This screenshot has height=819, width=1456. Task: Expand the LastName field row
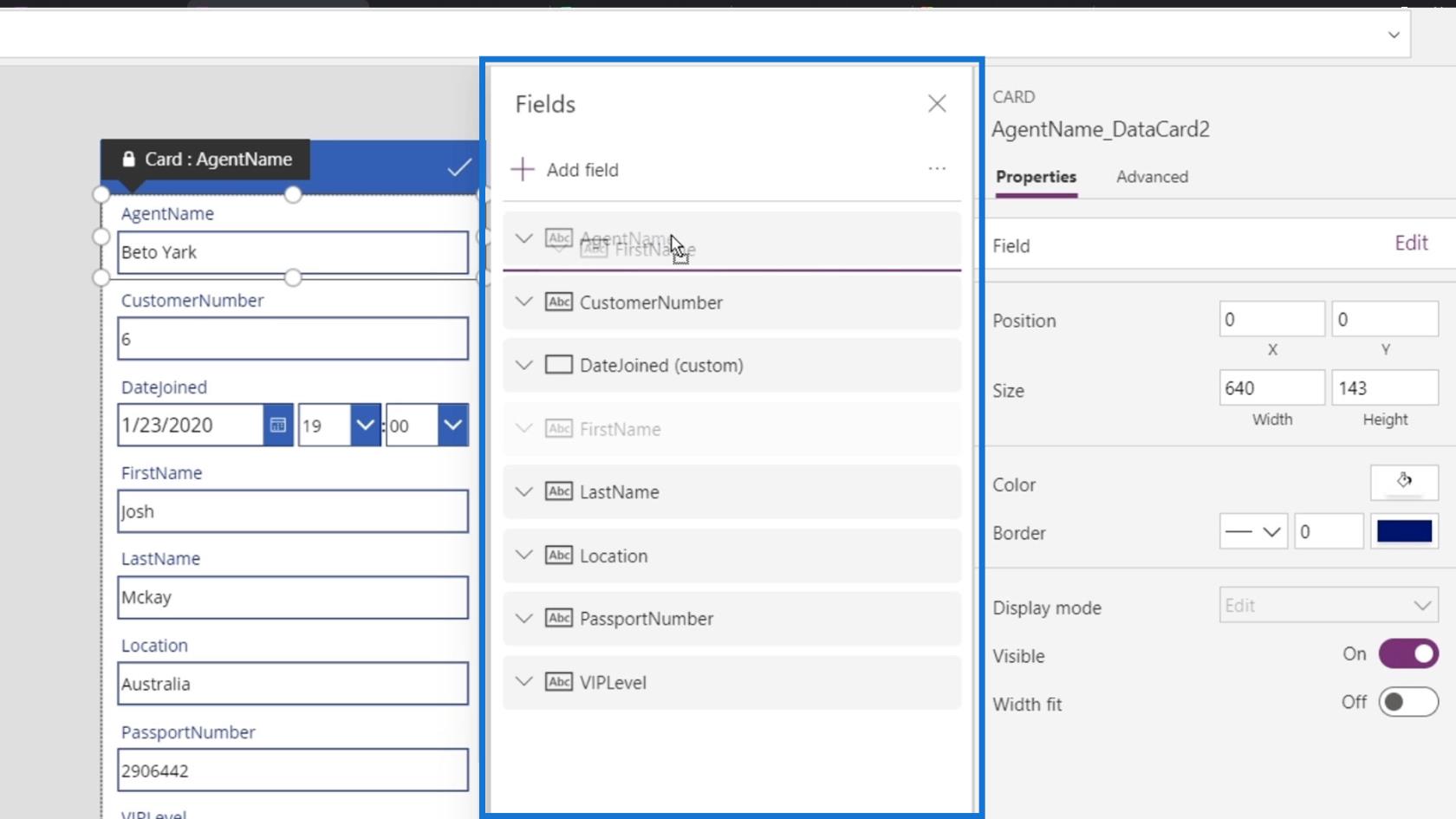click(x=523, y=491)
